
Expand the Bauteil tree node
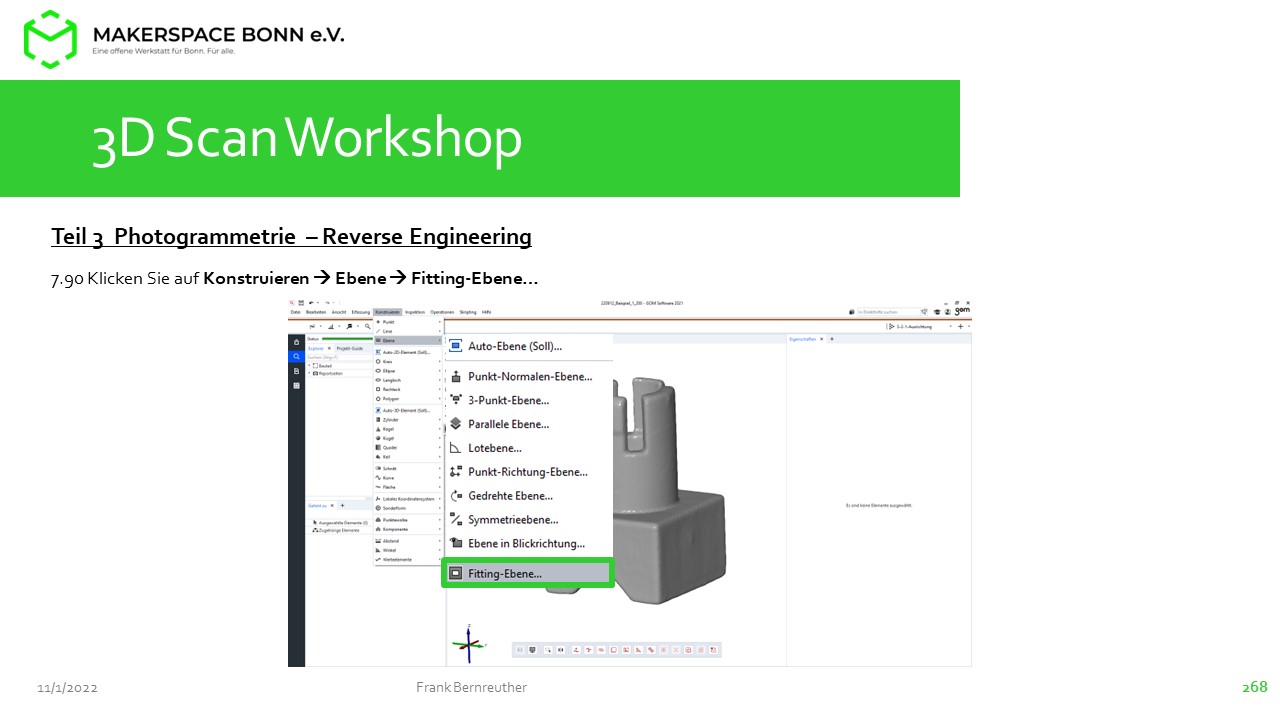coord(310,366)
